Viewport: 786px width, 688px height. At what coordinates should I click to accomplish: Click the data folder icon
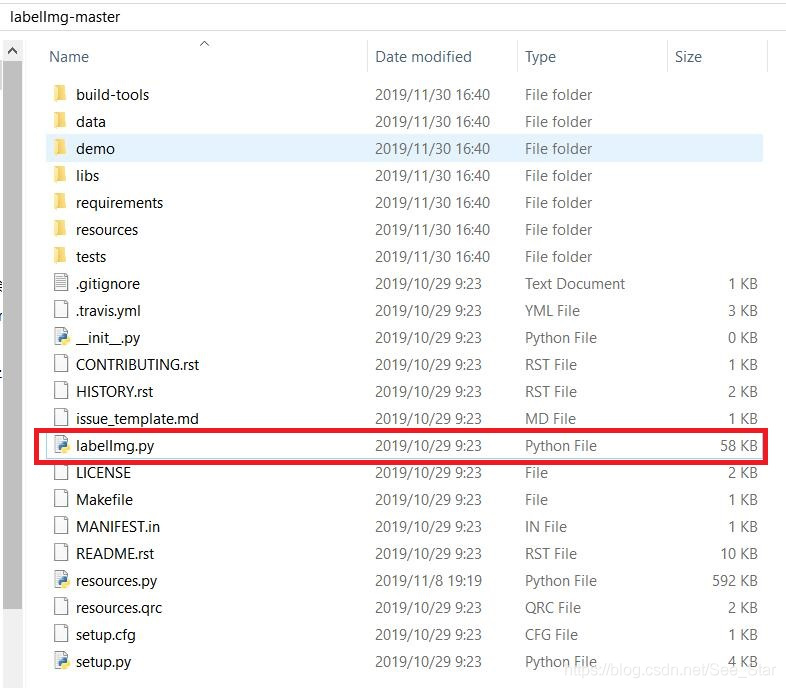[60, 121]
